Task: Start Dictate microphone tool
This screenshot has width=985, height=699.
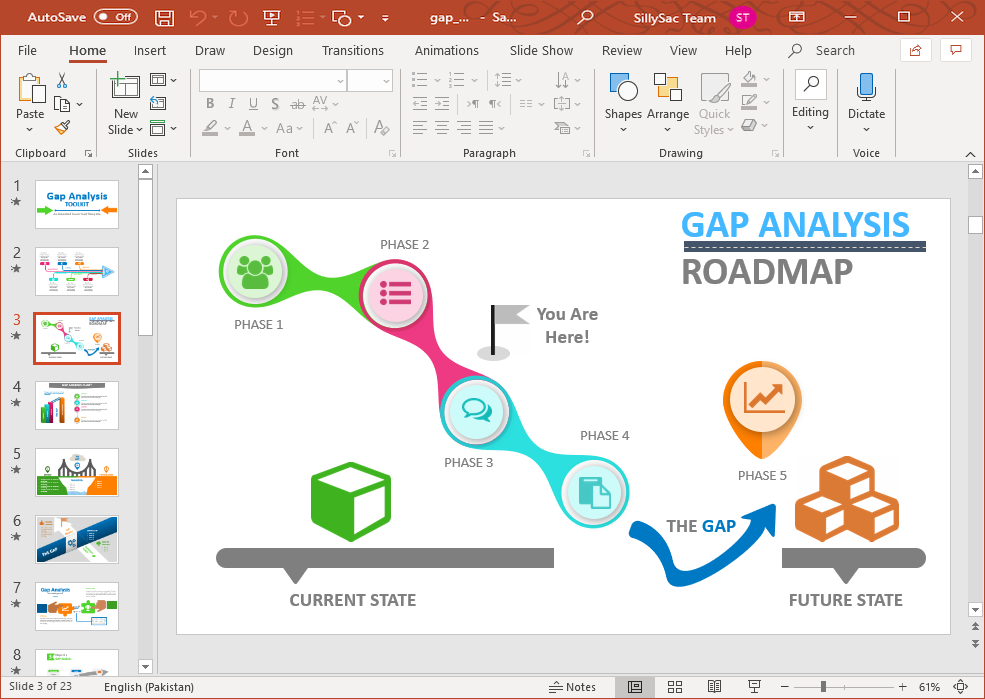Action: 866,101
